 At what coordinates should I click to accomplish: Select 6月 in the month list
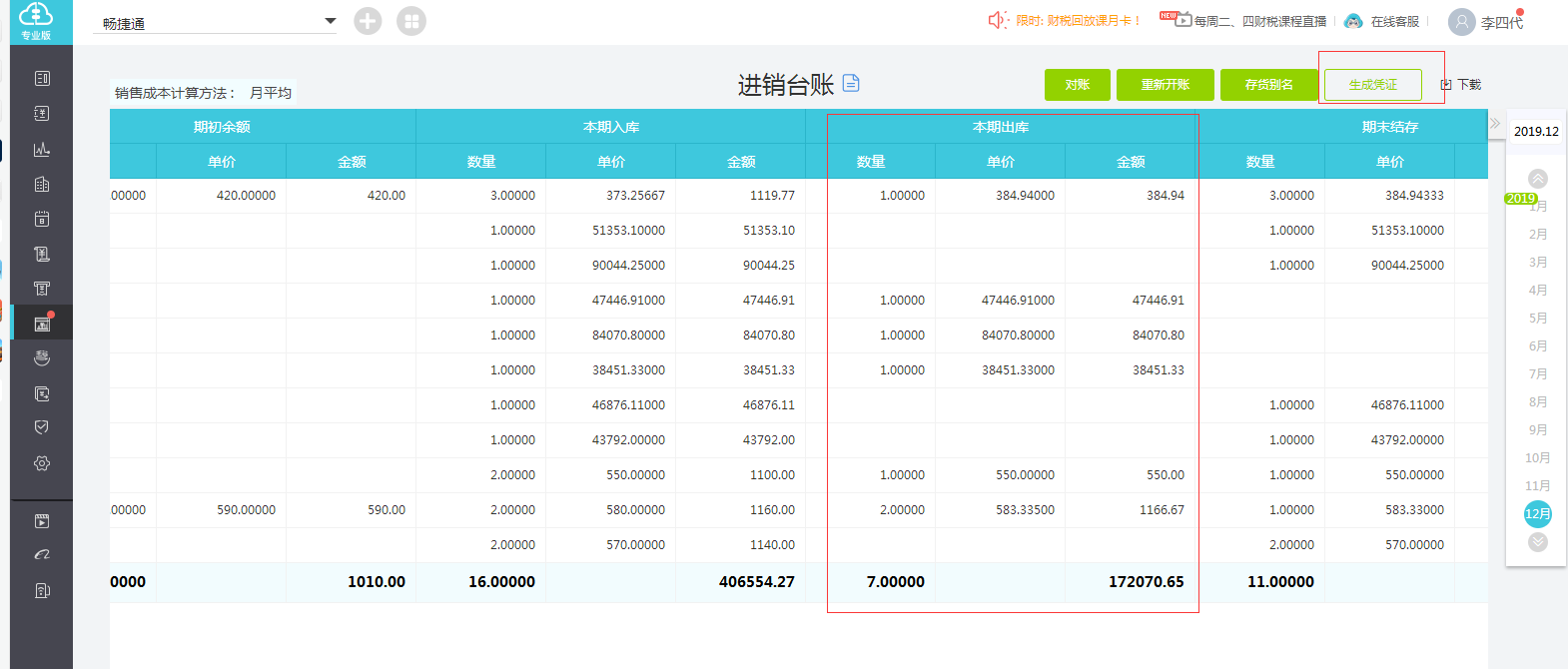pos(1538,346)
